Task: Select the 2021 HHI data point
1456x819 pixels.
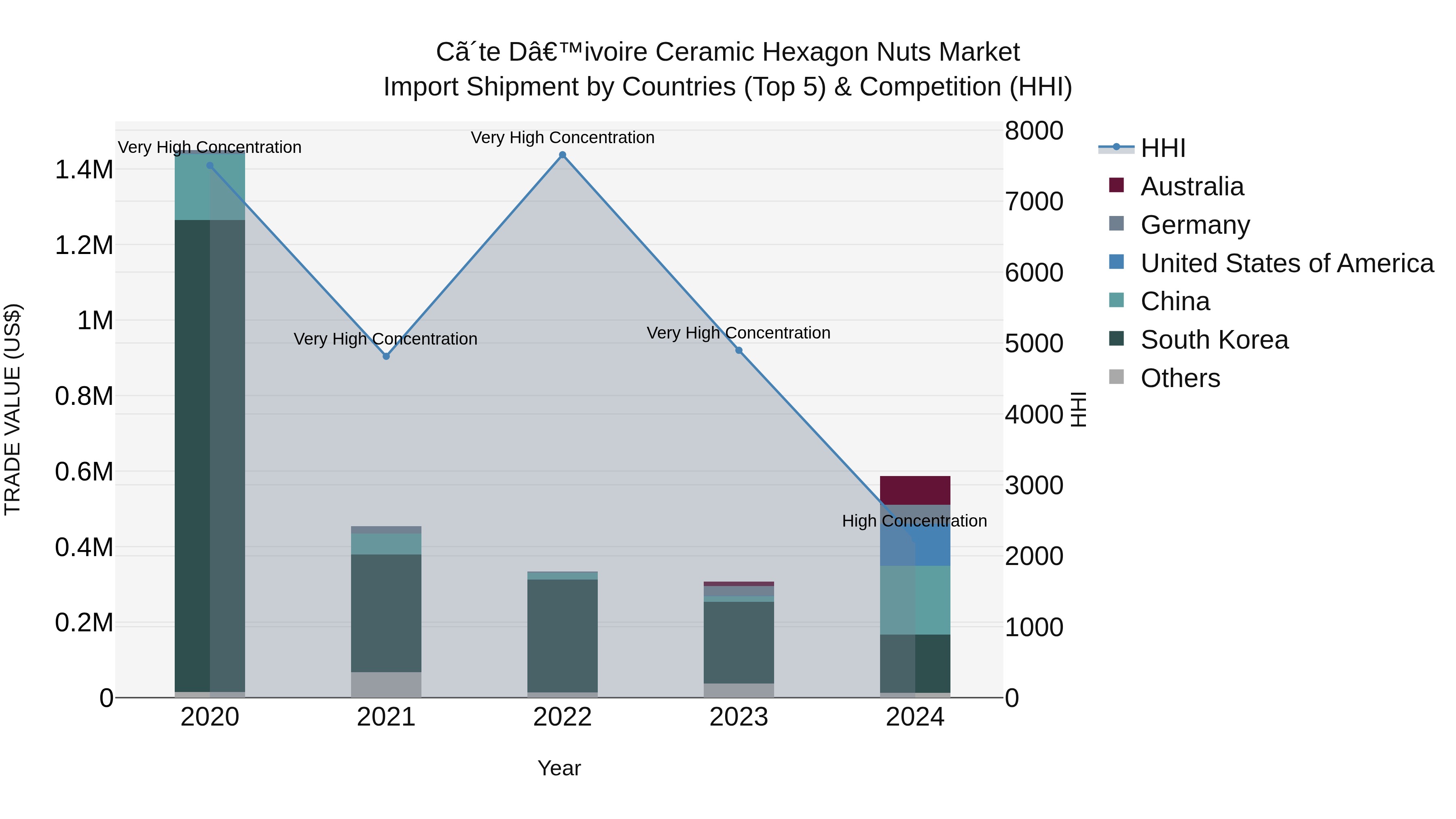Action: pyautogui.click(x=386, y=356)
